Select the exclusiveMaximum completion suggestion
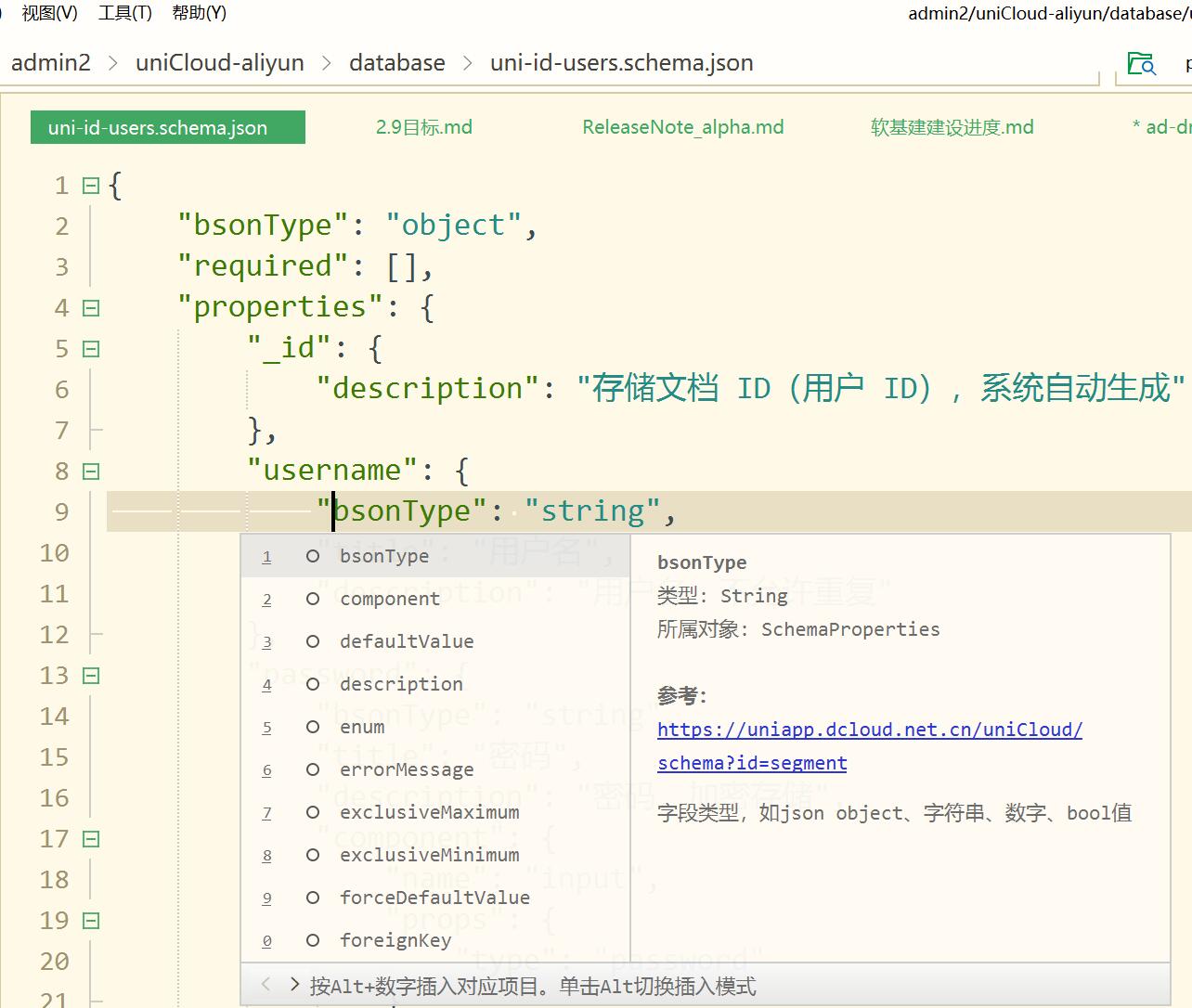The height and width of the screenshot is (1008, 1192). point(435,812)
